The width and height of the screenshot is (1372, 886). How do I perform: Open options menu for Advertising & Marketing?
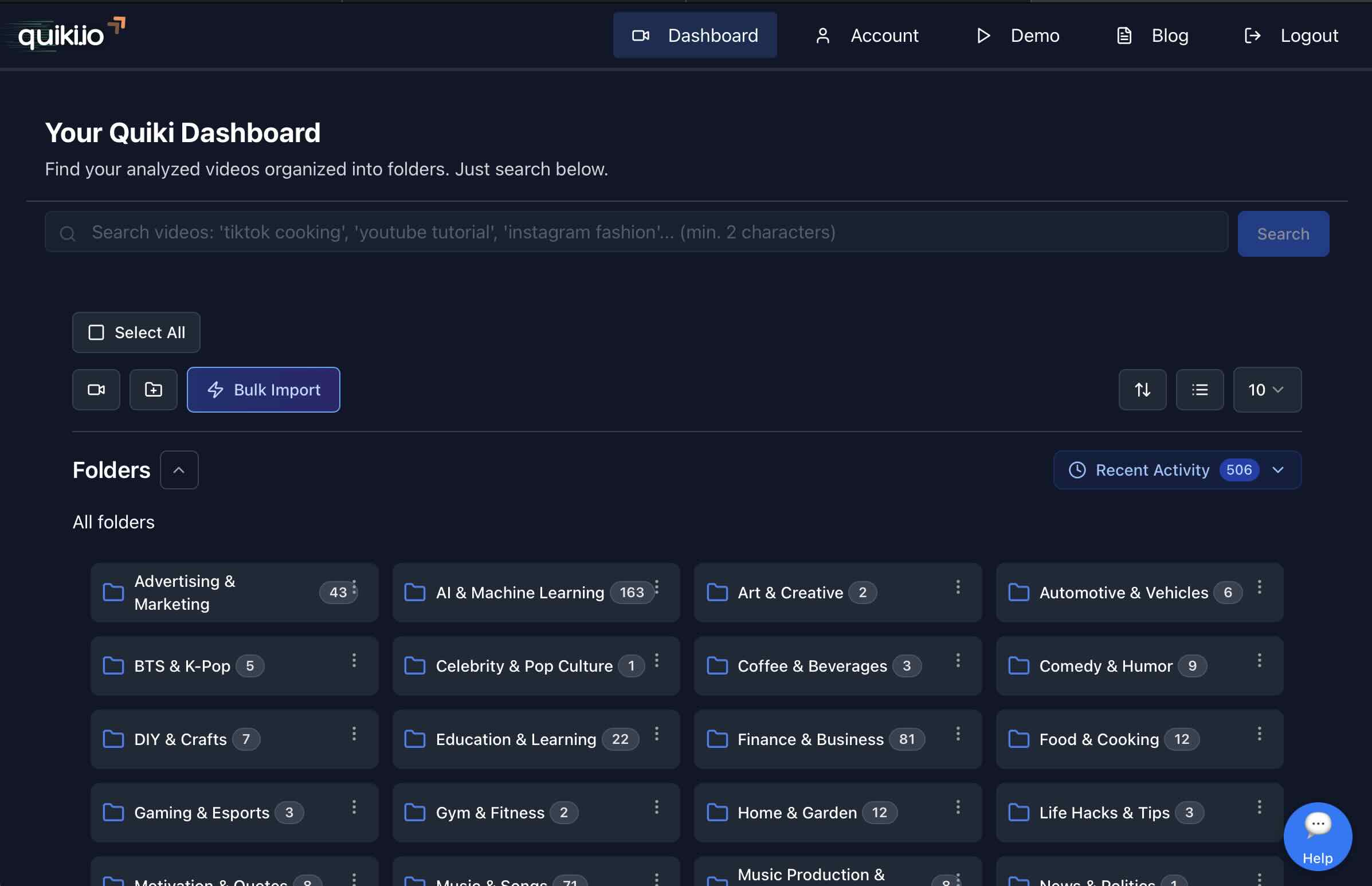tap(354, 587)
